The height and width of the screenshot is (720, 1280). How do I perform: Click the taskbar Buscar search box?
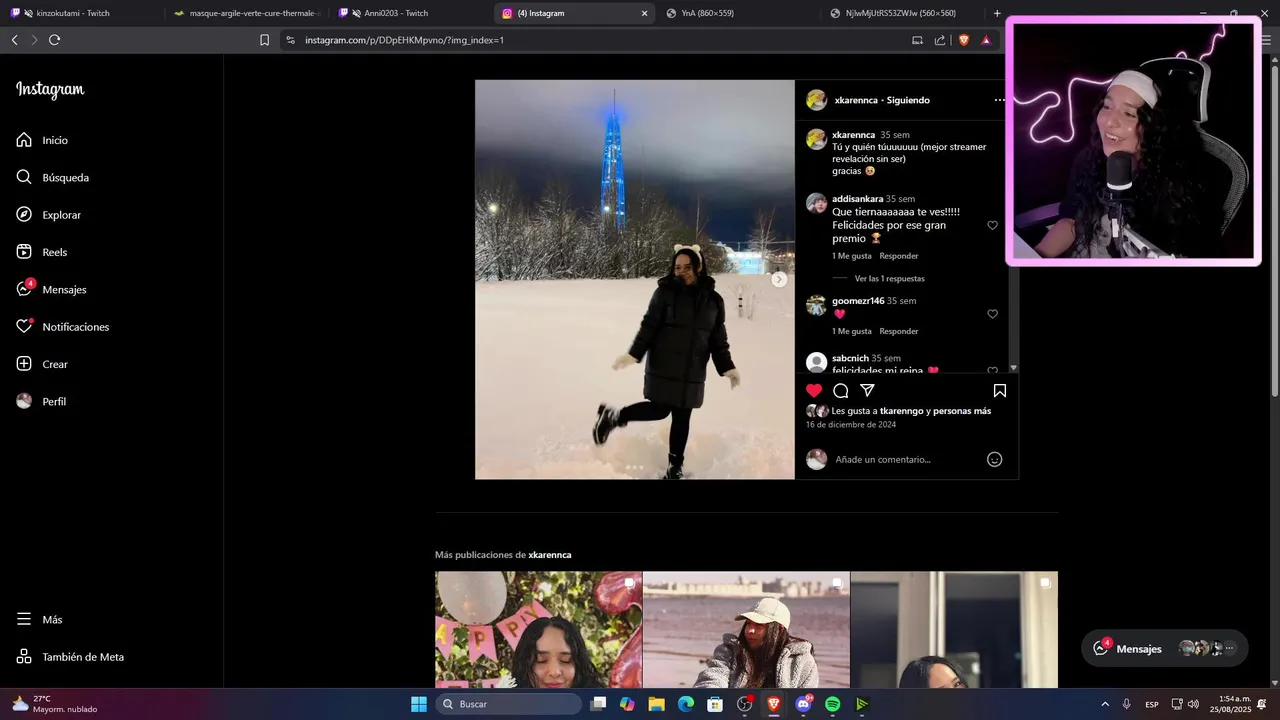click(509, 704)
